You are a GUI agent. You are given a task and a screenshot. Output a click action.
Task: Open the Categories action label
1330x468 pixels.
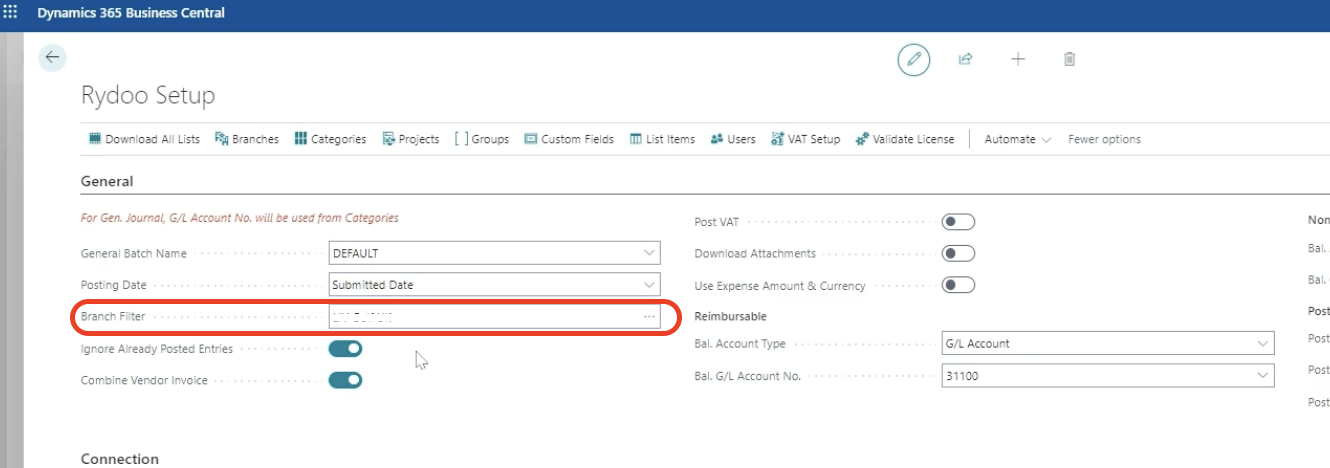pyautogui.click(x=338, y=139)
